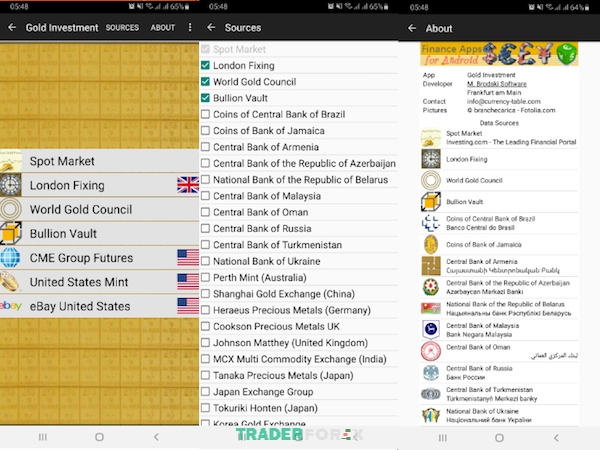This screenshot has height=450, width=600.
Task: Uncheck the World Gold Council checkbox
Action: tap(205, 82)
